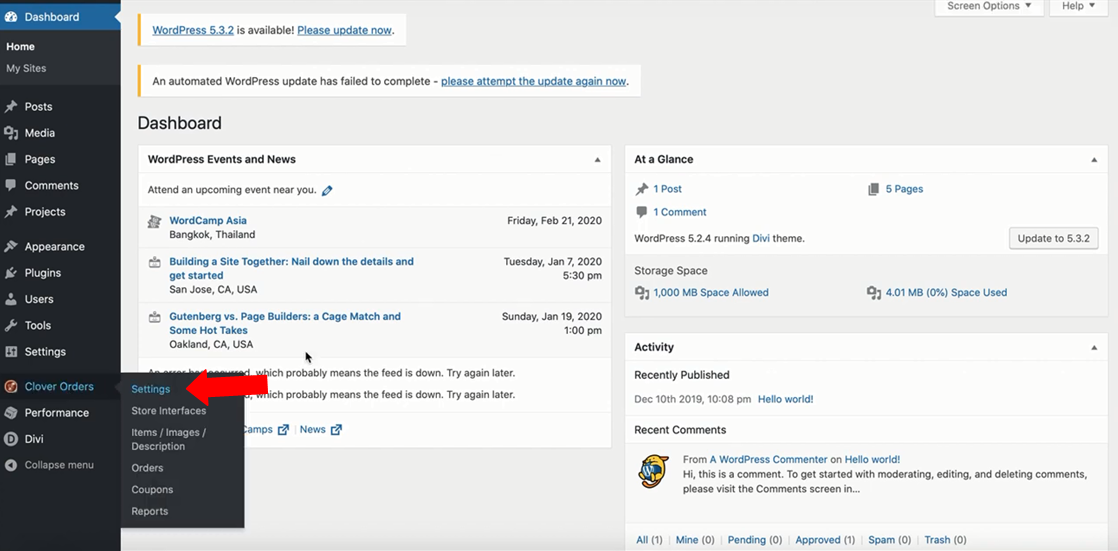Open the Screen Options dropdown
The image size is (1118, 551).
988,7
